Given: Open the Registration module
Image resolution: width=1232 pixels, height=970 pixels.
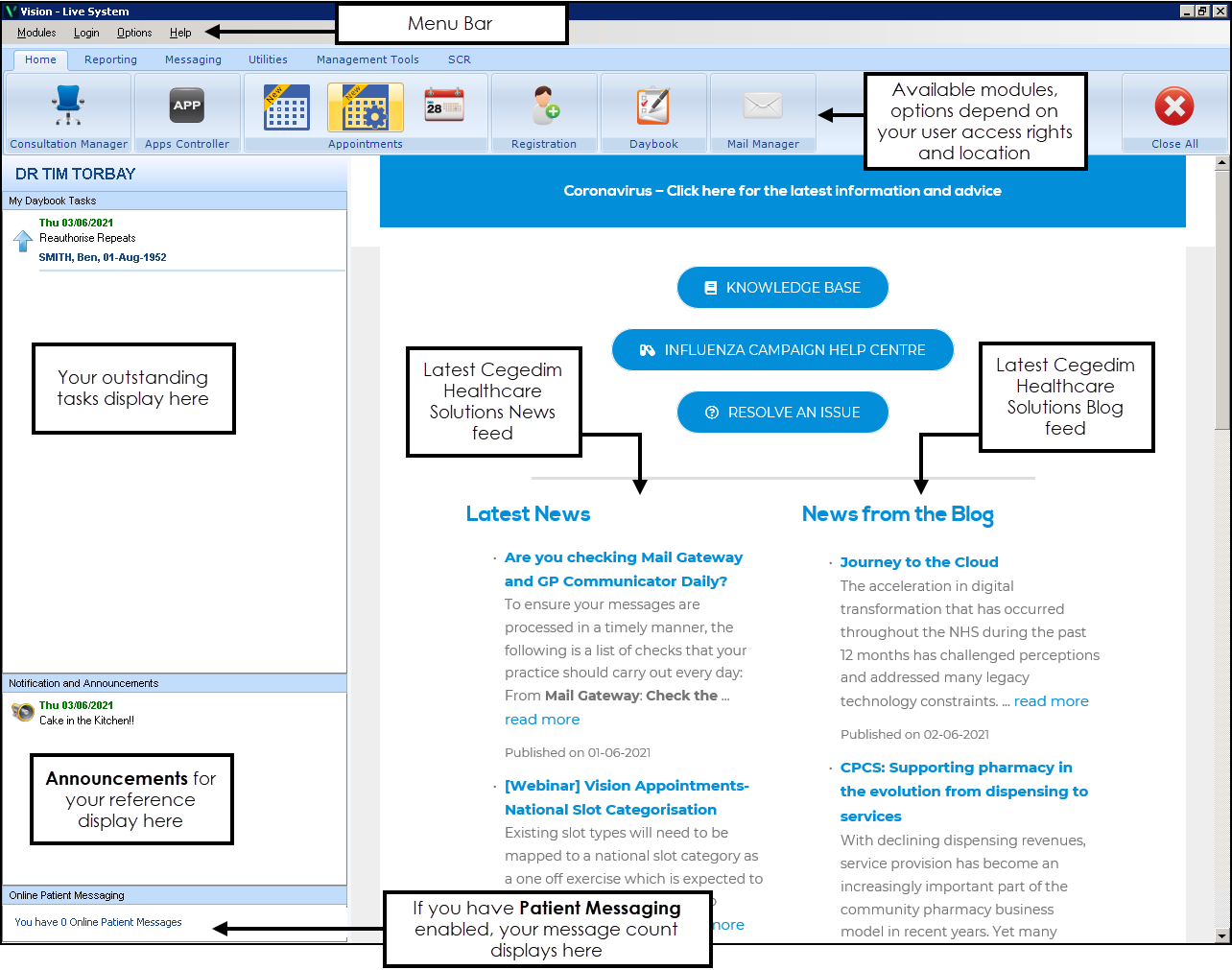Looking at the screenshot, I should click(544, 107).
